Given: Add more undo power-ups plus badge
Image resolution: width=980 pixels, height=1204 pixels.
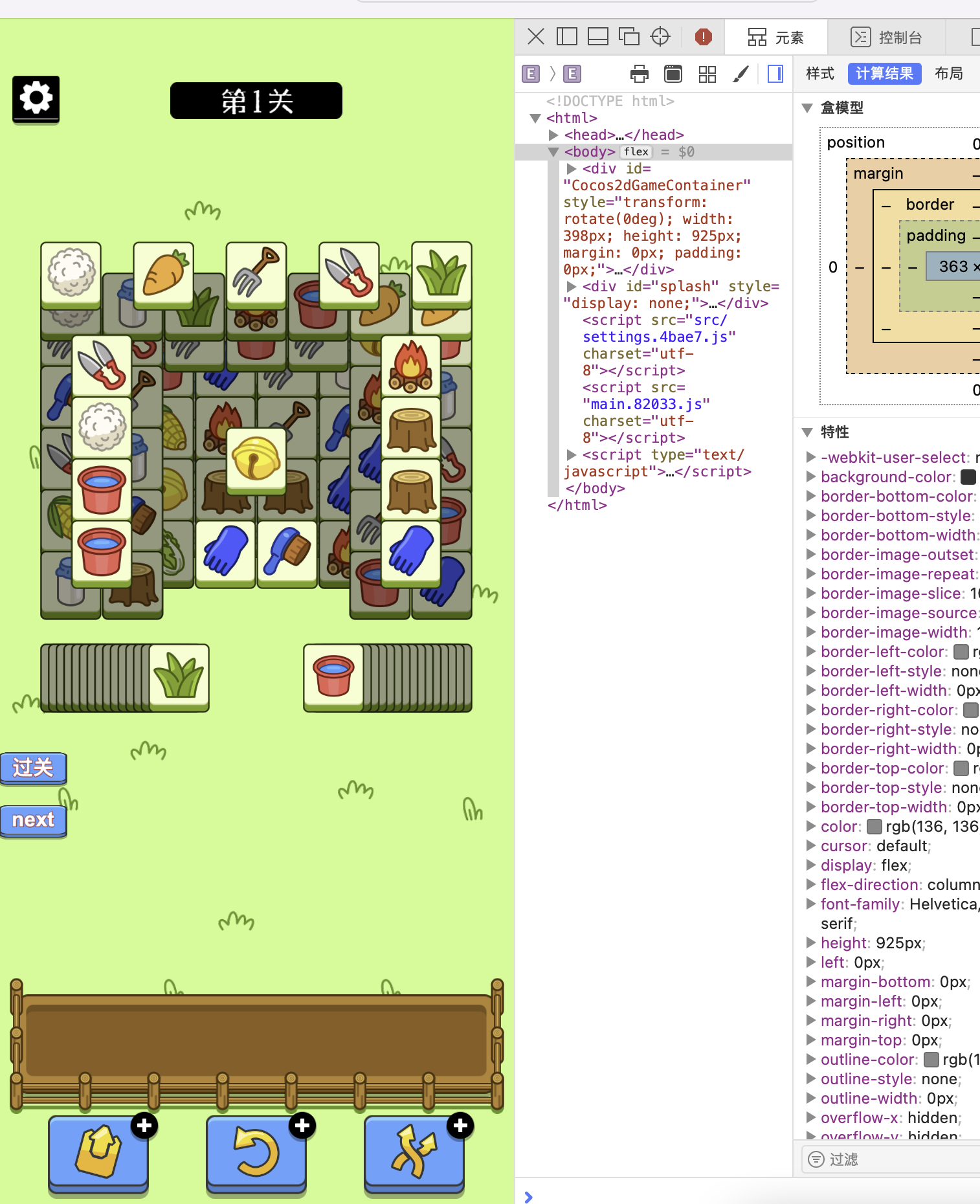Looking at the screenshot, I should 302,1126.
